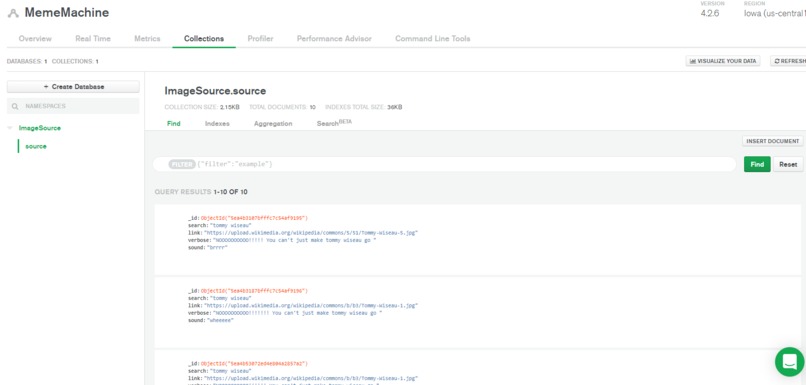Click the Tommy-wiseau-5.jpg link value
The width and height of the screenshot is (806, 385).
(310, 233)
